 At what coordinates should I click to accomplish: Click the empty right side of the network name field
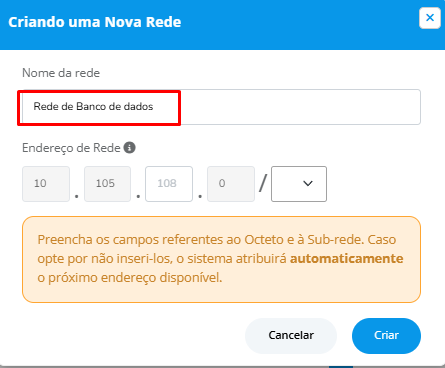click(x=300, y=107)
